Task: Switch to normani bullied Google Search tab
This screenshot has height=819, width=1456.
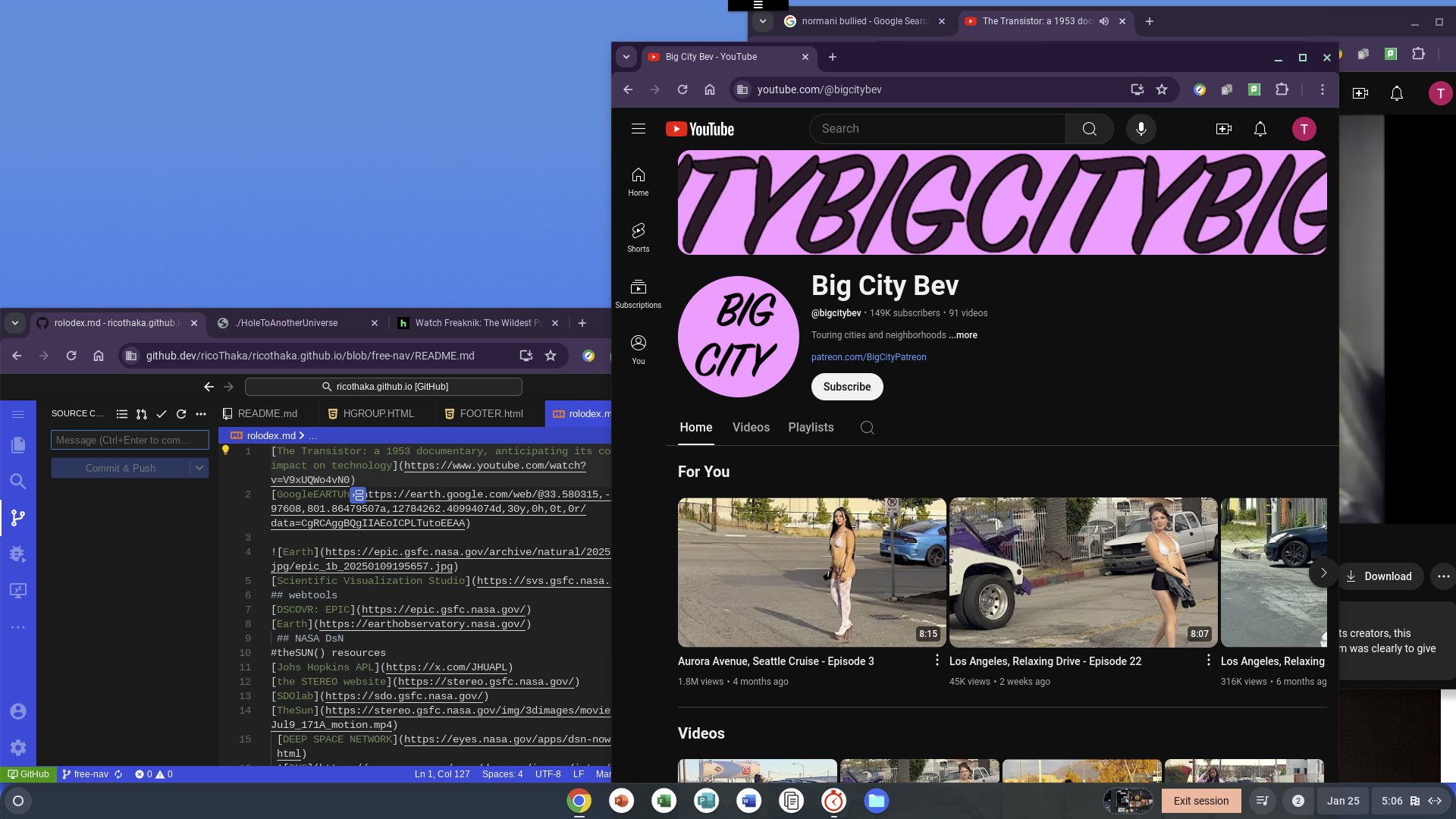Action: point(864,21)
